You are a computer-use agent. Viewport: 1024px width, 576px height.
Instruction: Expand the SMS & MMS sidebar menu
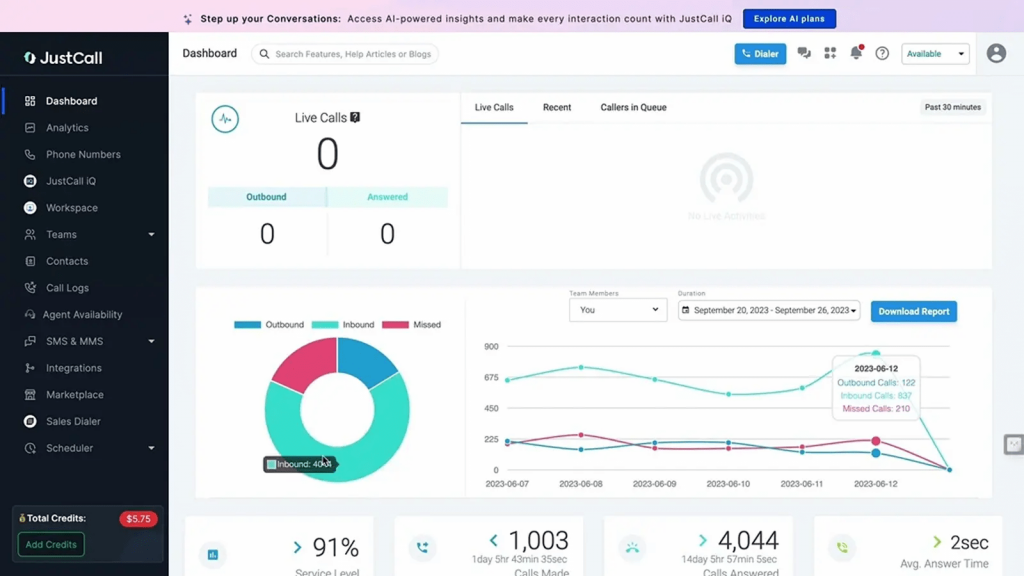pyautogui.click(x=151, y=341)
